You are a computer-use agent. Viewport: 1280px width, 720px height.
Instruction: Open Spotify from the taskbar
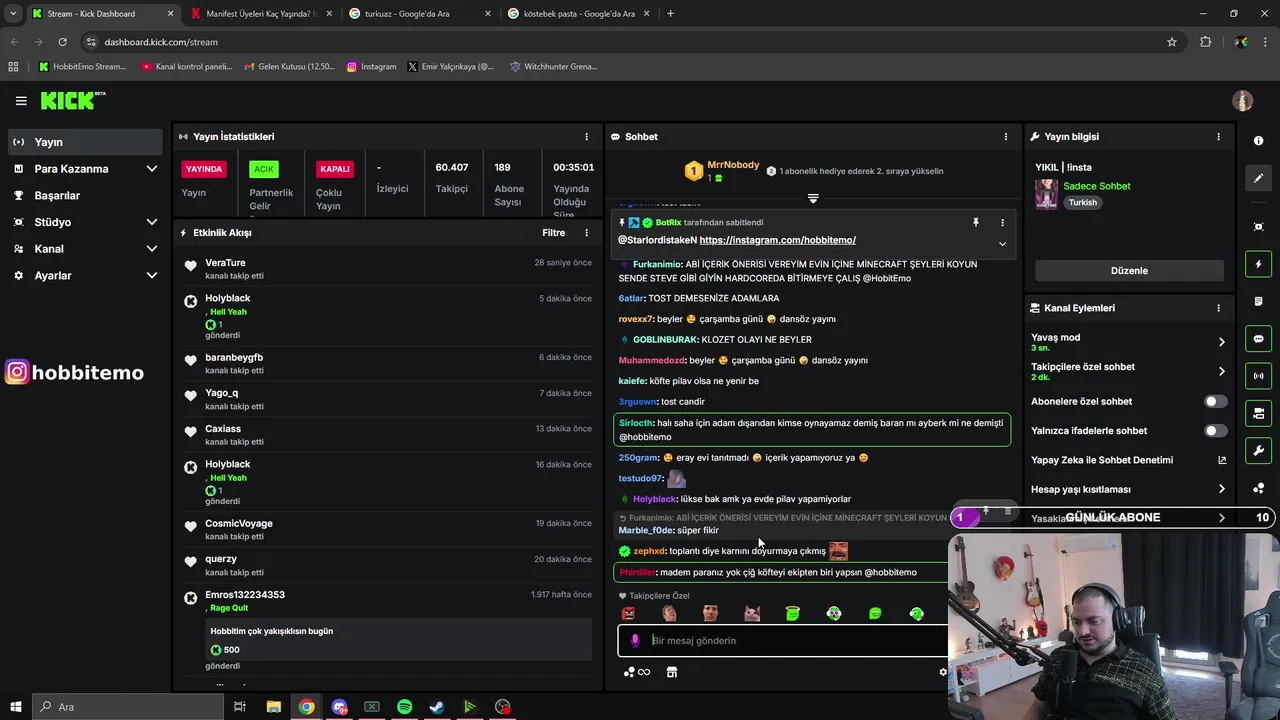click(x=404, y=707)
